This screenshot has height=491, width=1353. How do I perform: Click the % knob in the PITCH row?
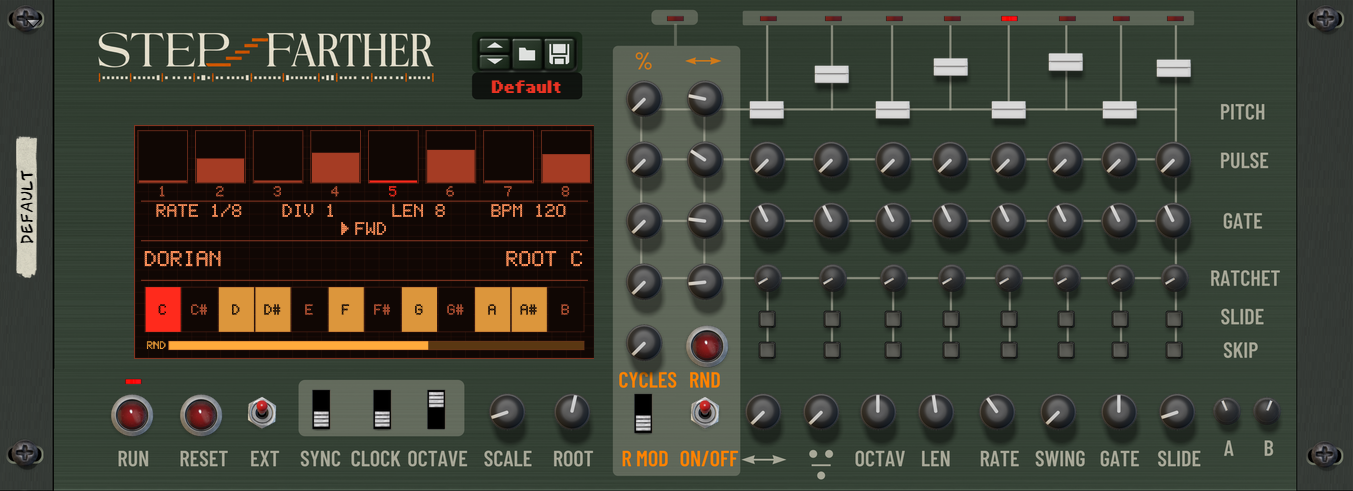coord(644,99)
